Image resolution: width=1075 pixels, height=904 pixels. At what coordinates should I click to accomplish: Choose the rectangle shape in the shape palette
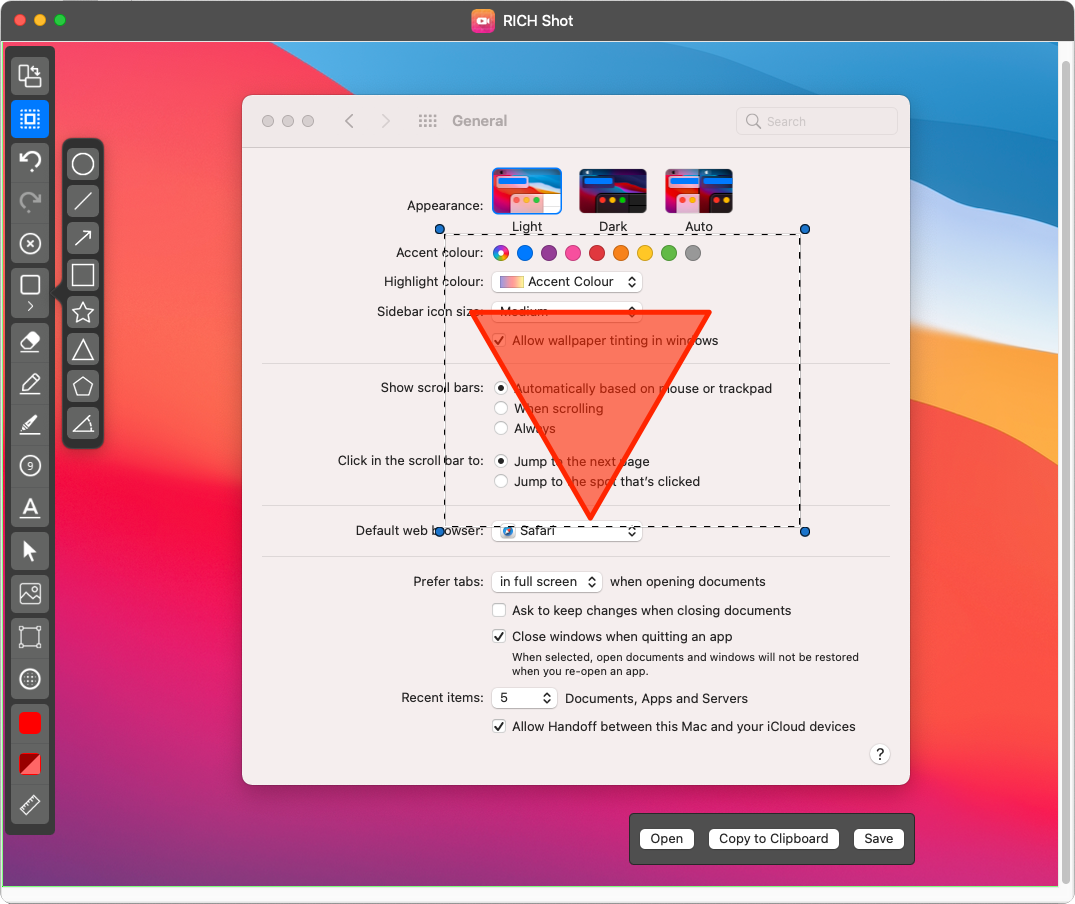(x=83, y=275)
